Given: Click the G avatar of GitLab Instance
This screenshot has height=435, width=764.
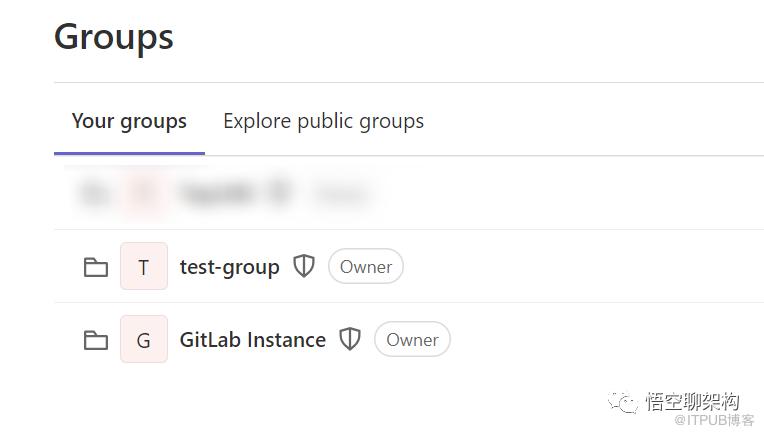Looking at the screenshot, I should click(x=143, y=340).
